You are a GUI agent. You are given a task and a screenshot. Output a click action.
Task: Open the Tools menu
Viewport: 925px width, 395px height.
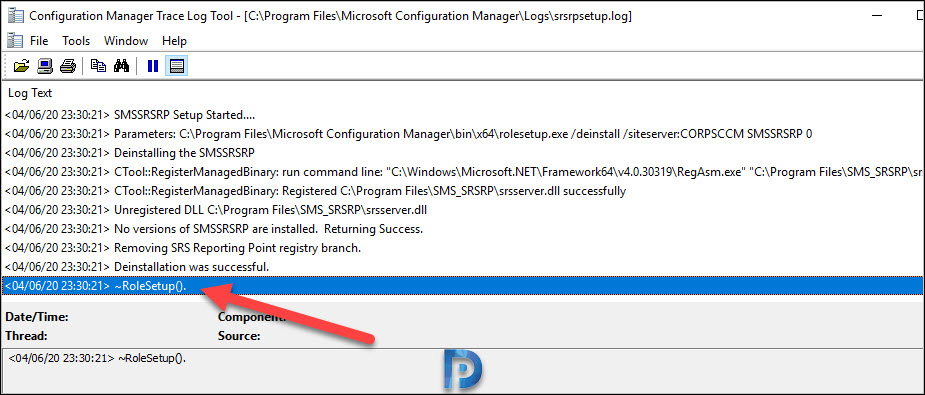[x=76, y=41]
